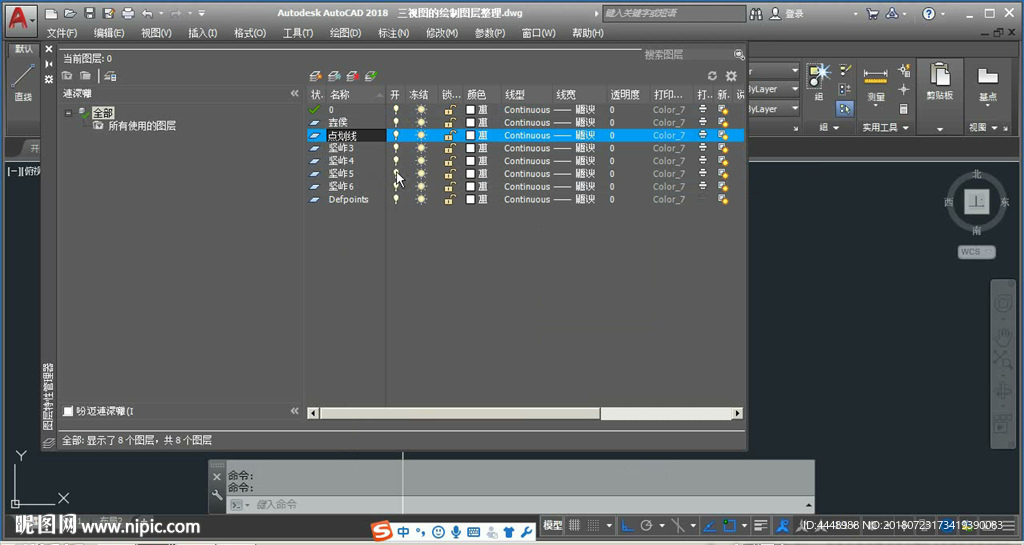Click the Autodesk App Store cart icon
This screenshot has height=545, width=1024.
tap(872, 13)
